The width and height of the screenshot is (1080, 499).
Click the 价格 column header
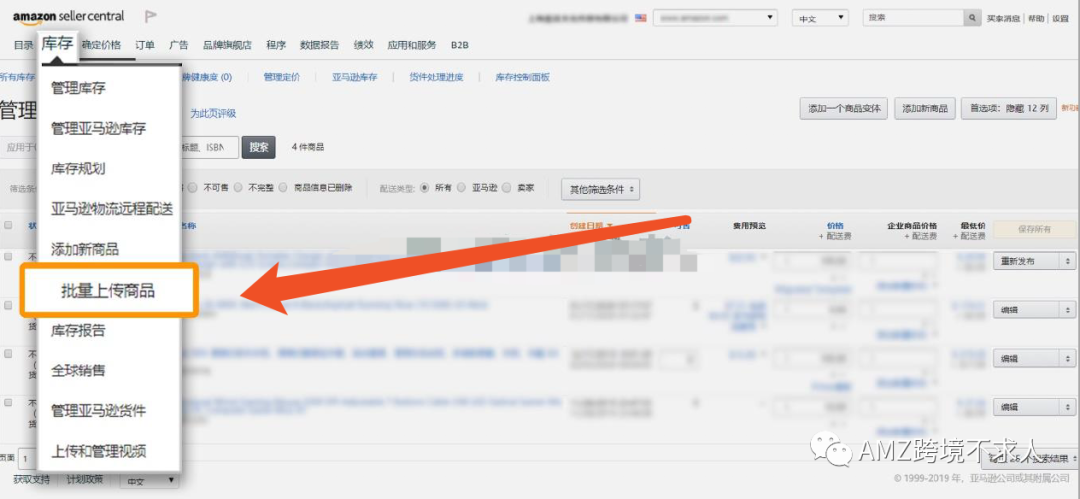(x=835, y=225)
